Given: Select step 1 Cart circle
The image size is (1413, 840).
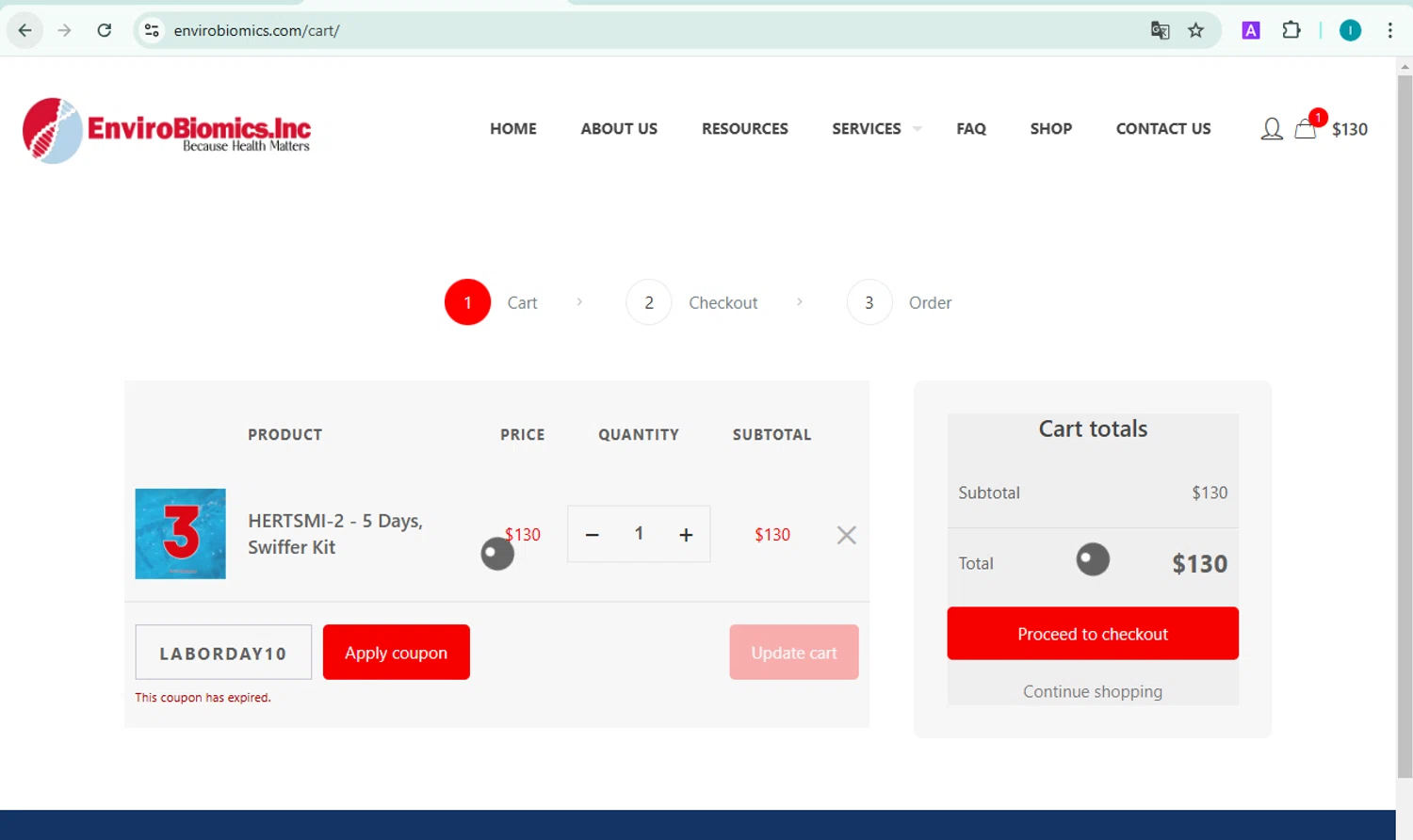Looking at the screenshot, I should (468, 302).
